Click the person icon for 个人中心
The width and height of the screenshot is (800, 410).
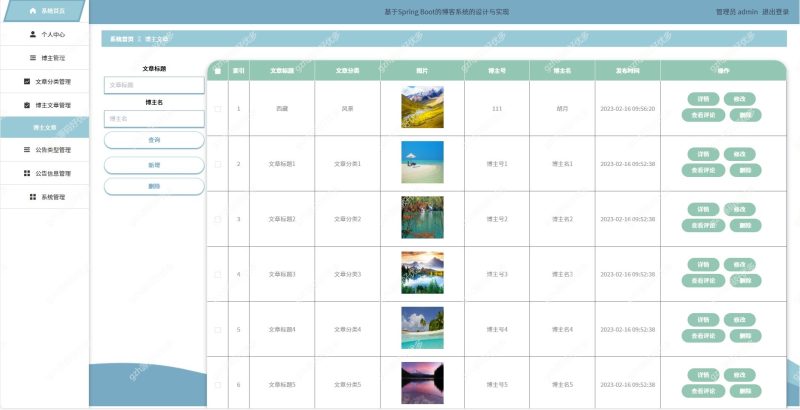33,34
